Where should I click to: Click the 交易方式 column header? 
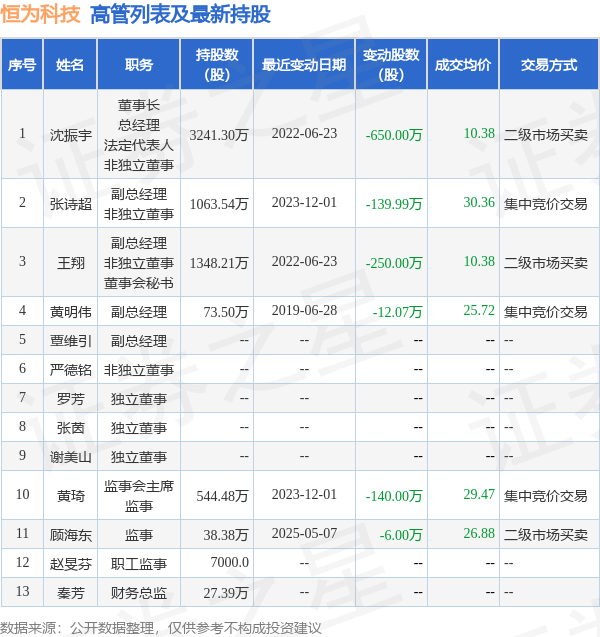(549, 65)
